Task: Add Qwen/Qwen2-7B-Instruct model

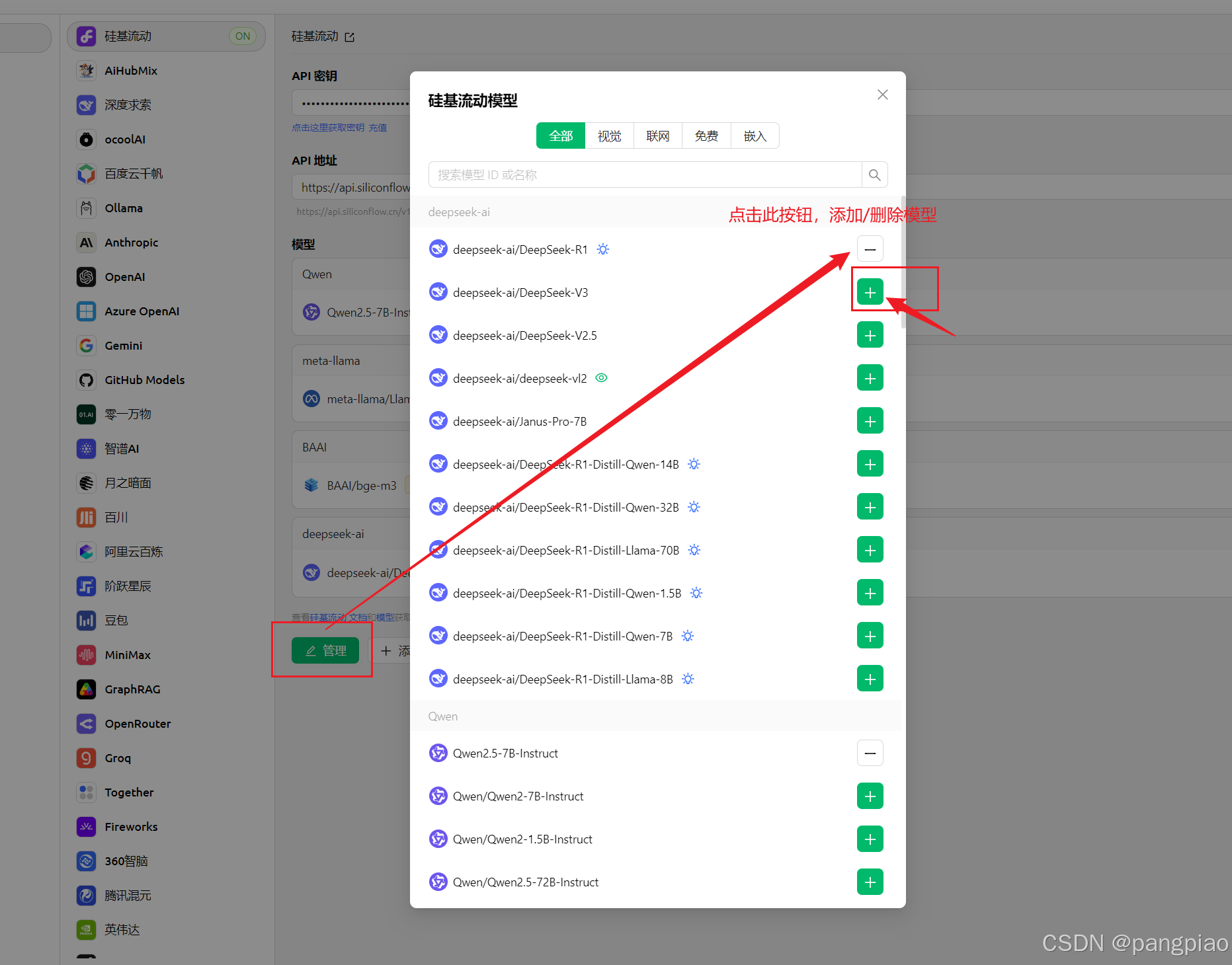Action: click(870, 796)
